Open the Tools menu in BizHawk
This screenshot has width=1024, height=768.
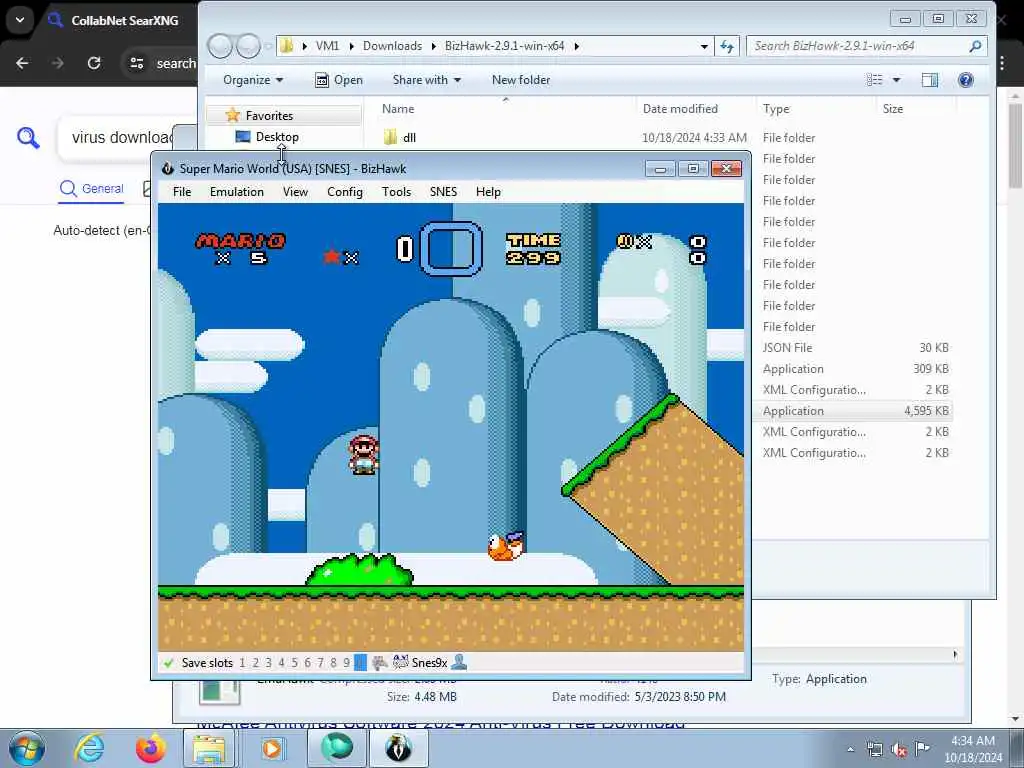(x=396, y=191)
